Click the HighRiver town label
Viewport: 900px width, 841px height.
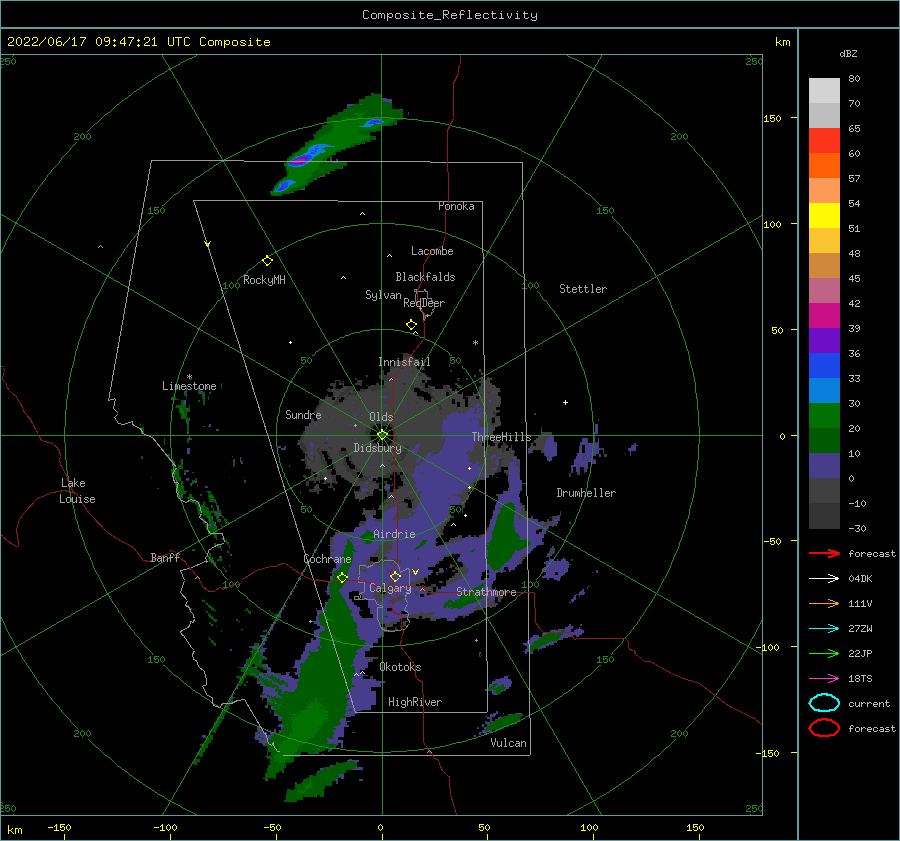tap(415, 702)
